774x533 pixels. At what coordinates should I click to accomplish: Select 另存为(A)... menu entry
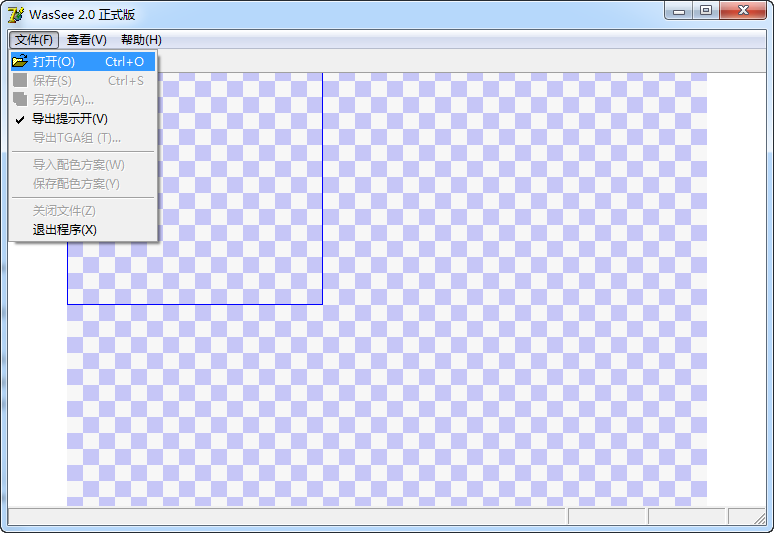click(x=83, y=100)
